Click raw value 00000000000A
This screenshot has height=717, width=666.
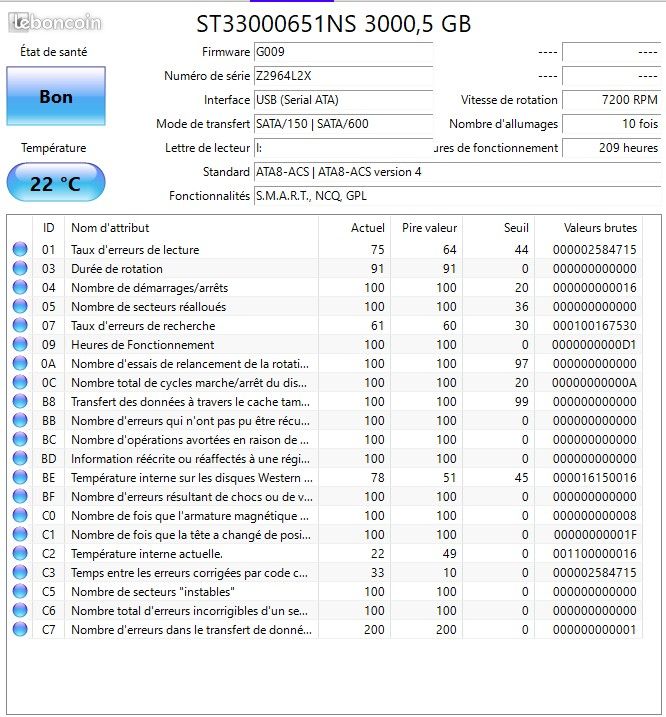(594, 382)
